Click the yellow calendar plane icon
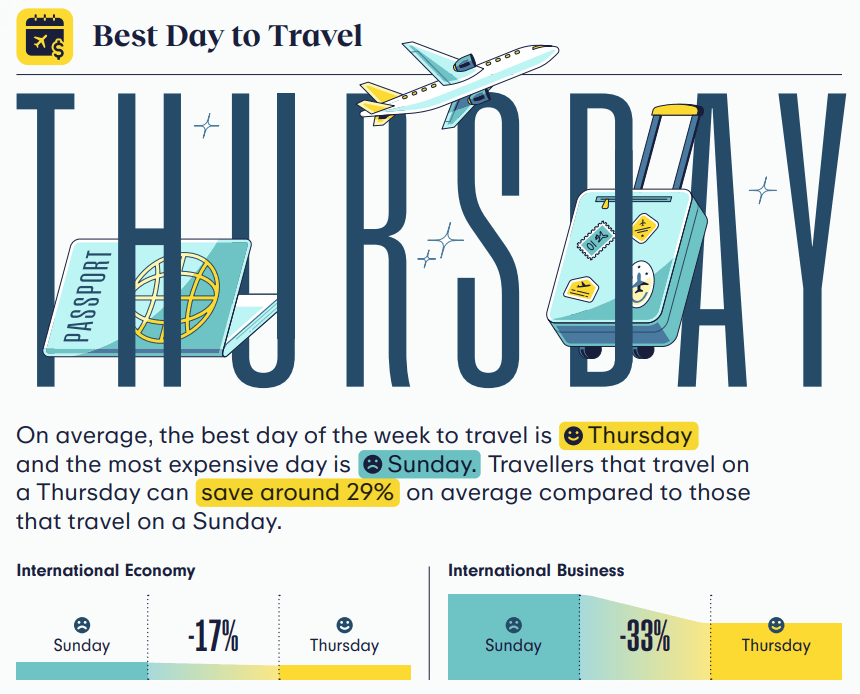This screenshot has width=860, height=694. click(x=44, y=36)
